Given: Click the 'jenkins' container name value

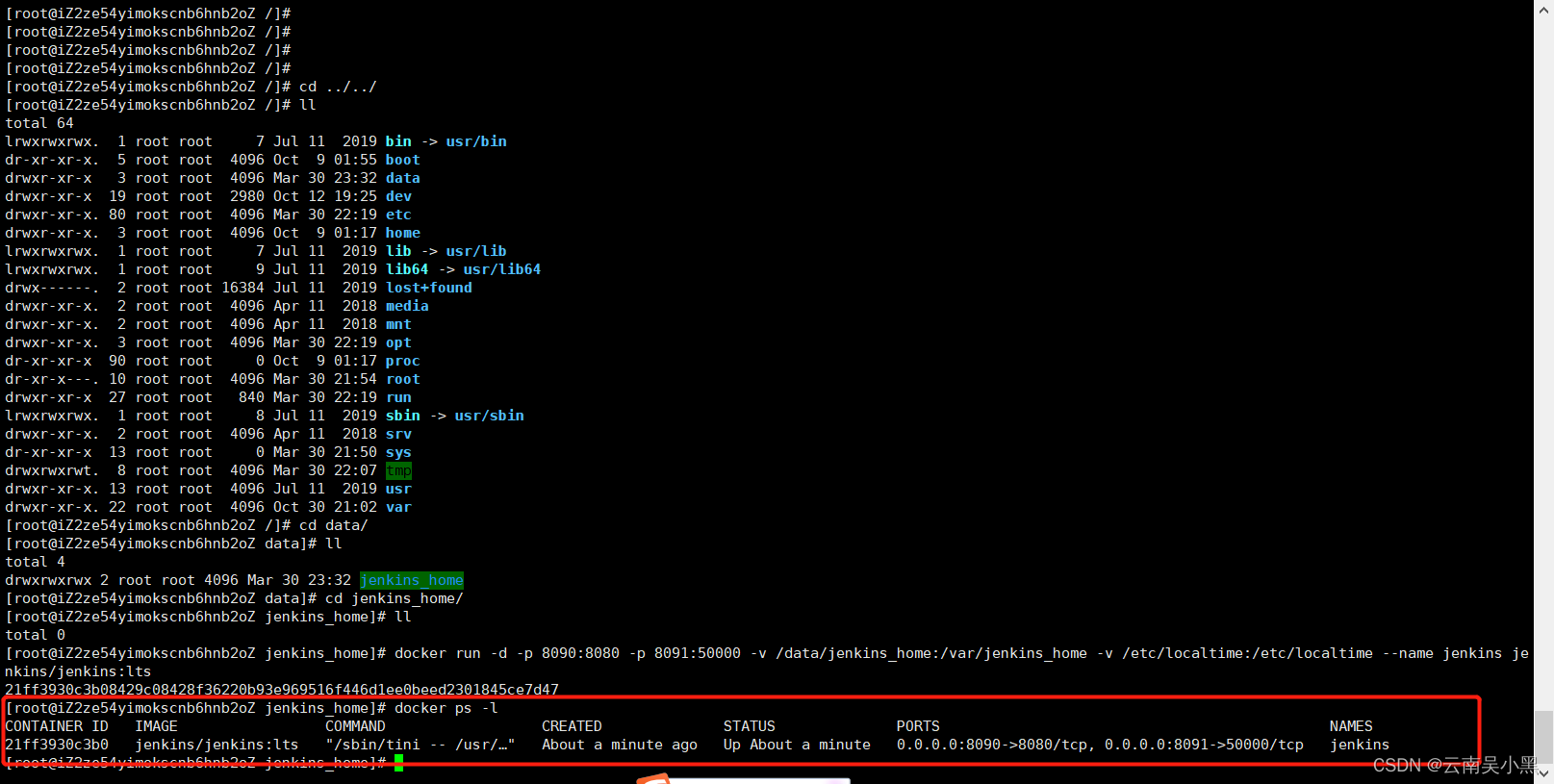Looking at the screenshot, I should point(1360,745).
